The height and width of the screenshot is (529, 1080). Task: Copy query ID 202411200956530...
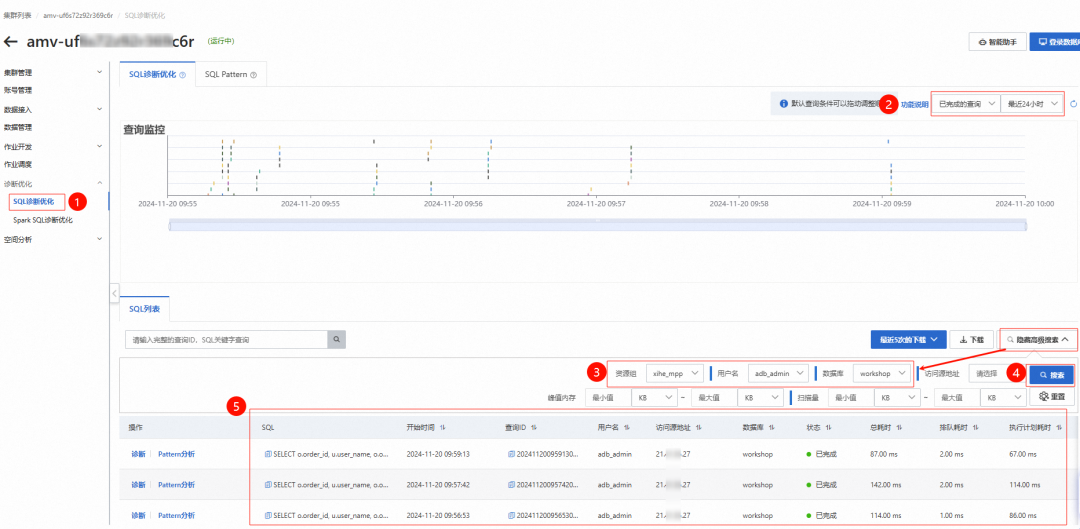511,515
